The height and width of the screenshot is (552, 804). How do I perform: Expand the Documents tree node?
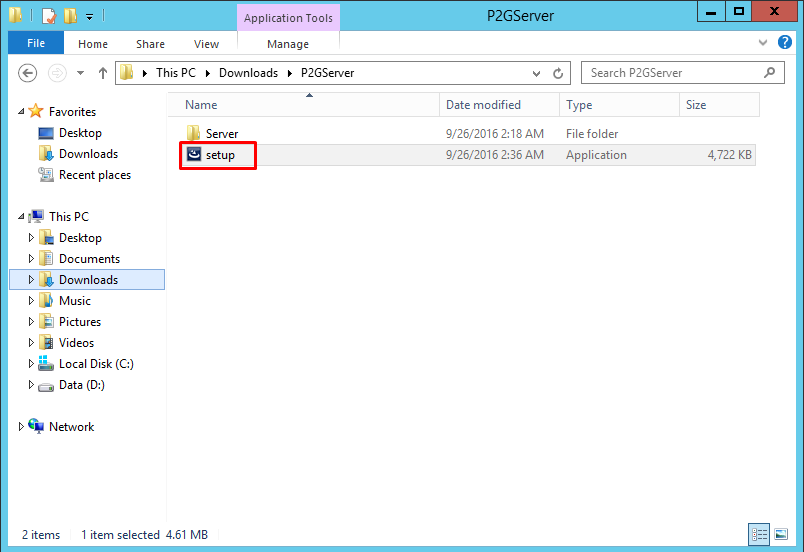click(x=31, y=258)
